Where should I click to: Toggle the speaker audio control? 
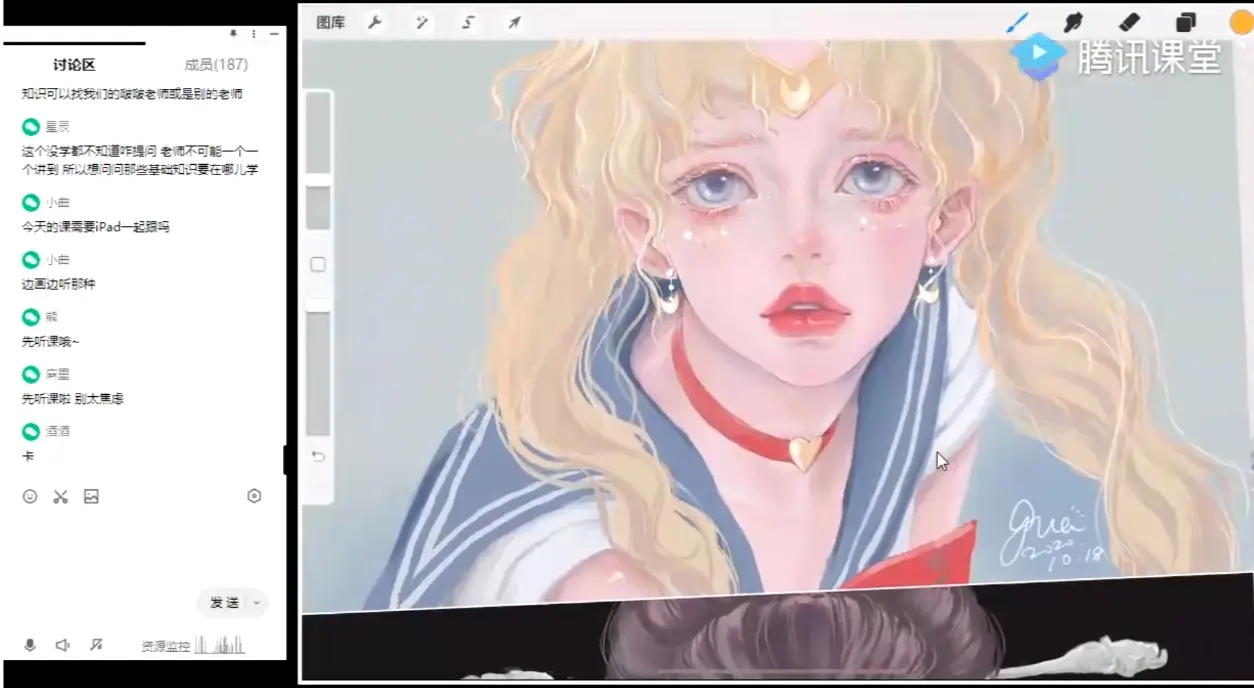pos(63,645)
